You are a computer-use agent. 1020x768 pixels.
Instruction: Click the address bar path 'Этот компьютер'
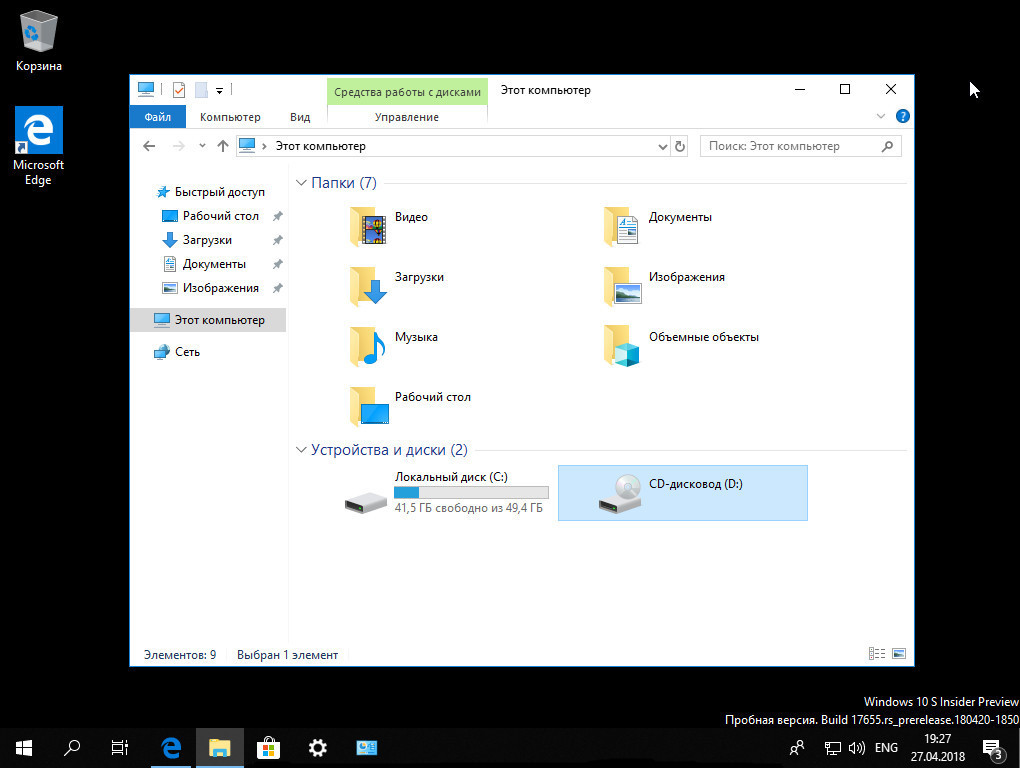[320, 146]
